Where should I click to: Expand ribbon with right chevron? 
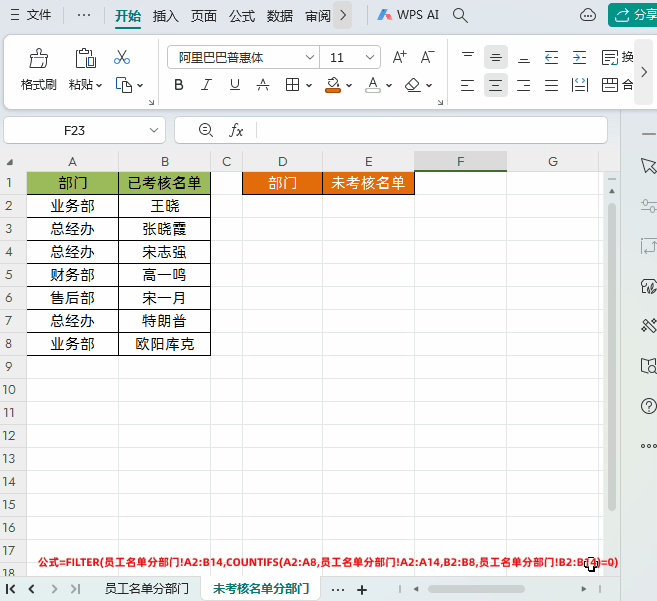click(x=644, y=72)
